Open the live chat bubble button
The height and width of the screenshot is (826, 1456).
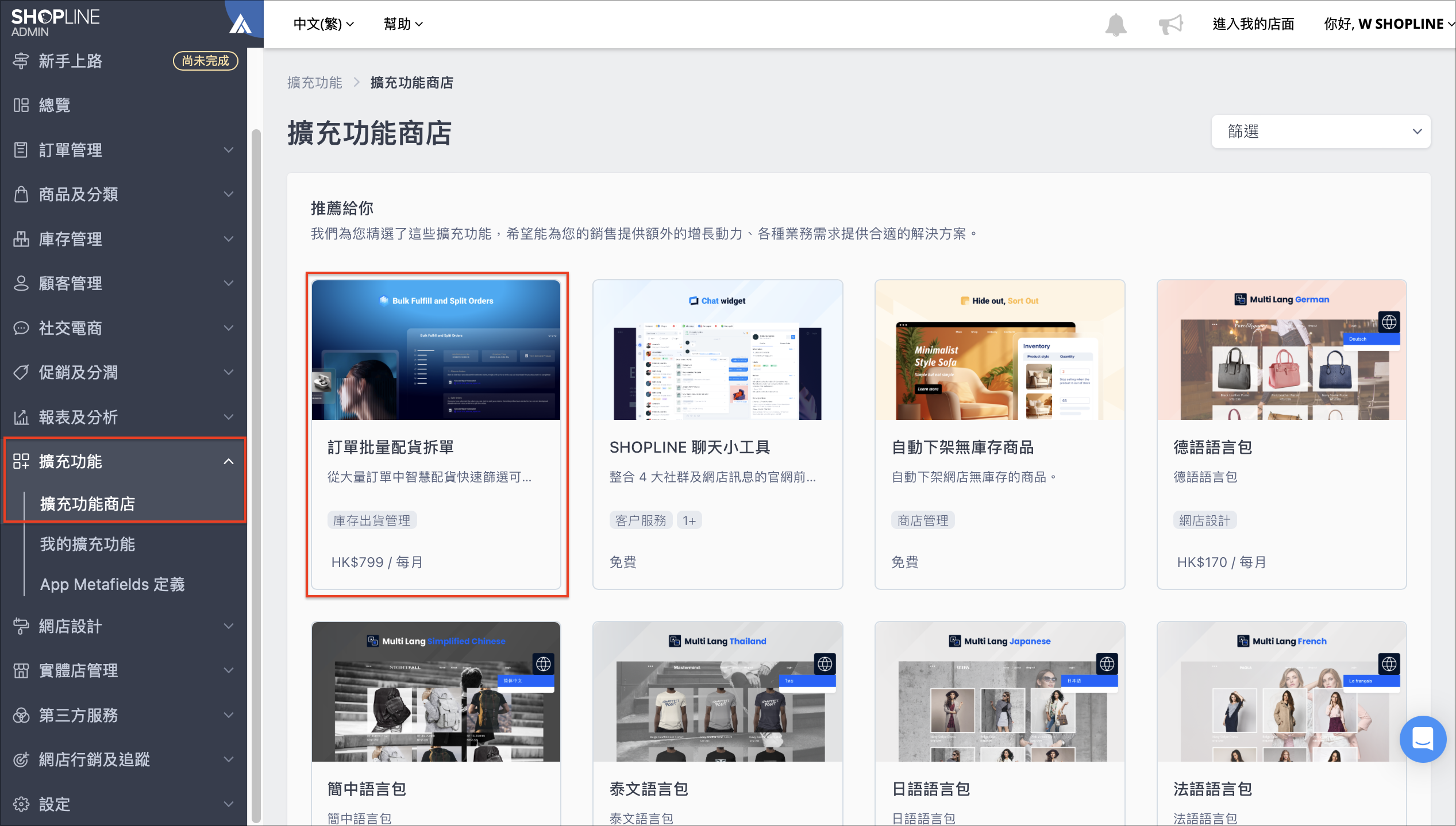(x=1423, y=739)
